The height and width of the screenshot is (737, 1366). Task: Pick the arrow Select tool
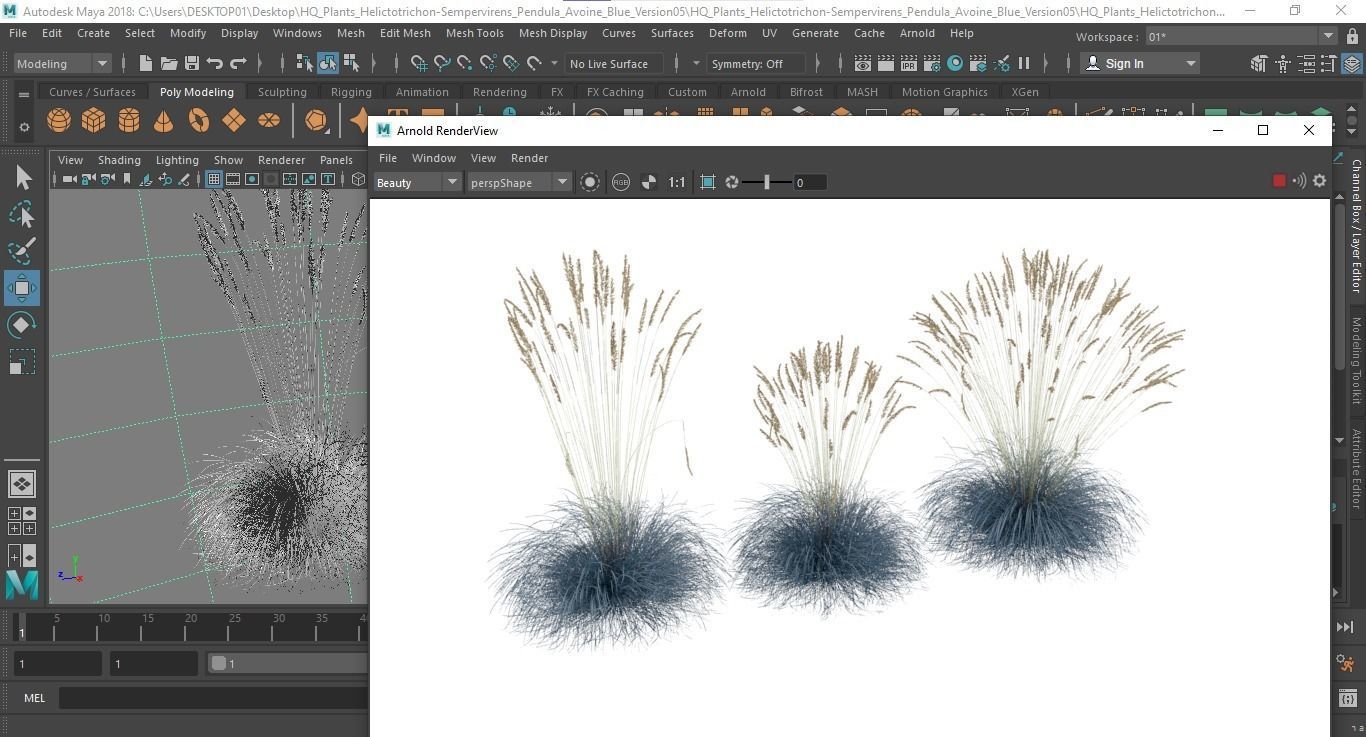tap(23, 178)
